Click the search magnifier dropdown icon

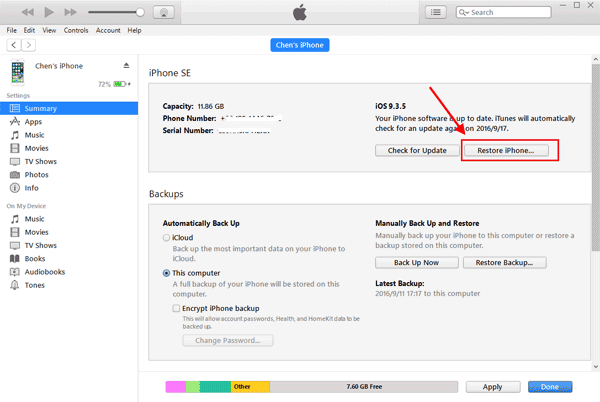tap(463, 12)
